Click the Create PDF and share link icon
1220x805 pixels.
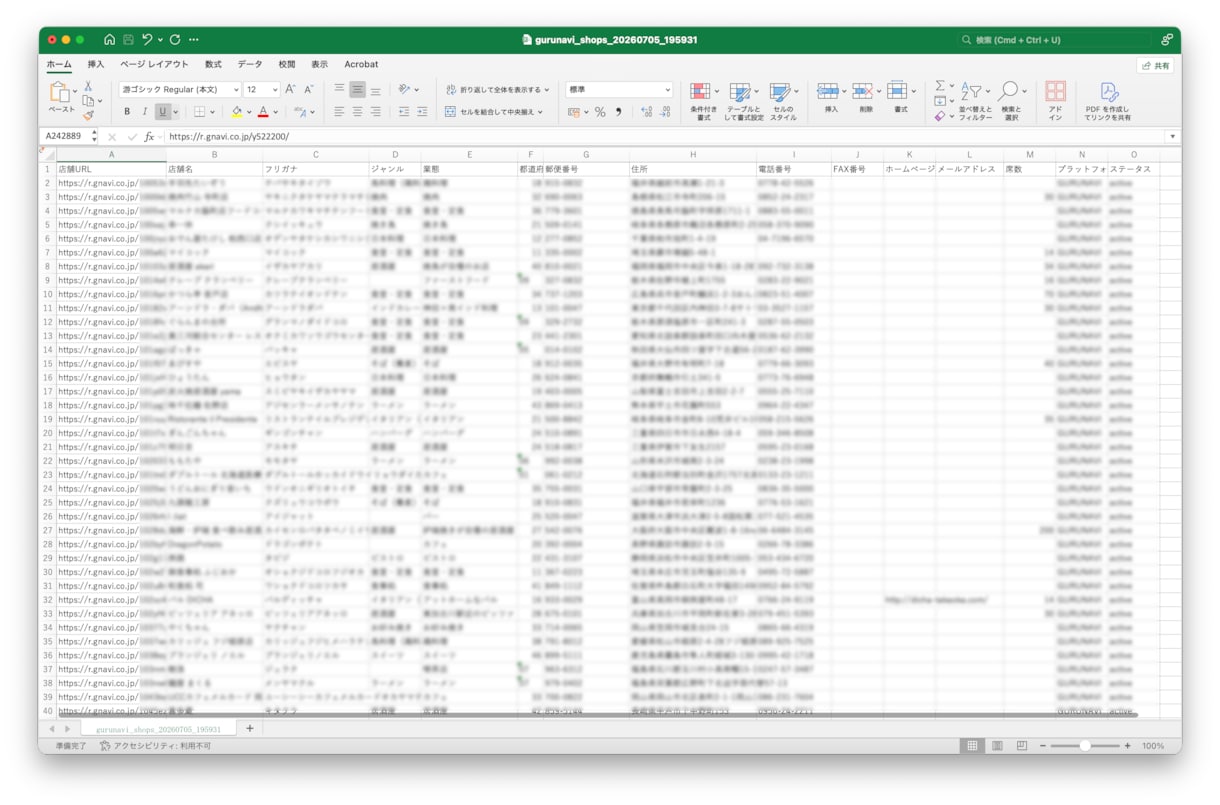[x=1108, y=92]
